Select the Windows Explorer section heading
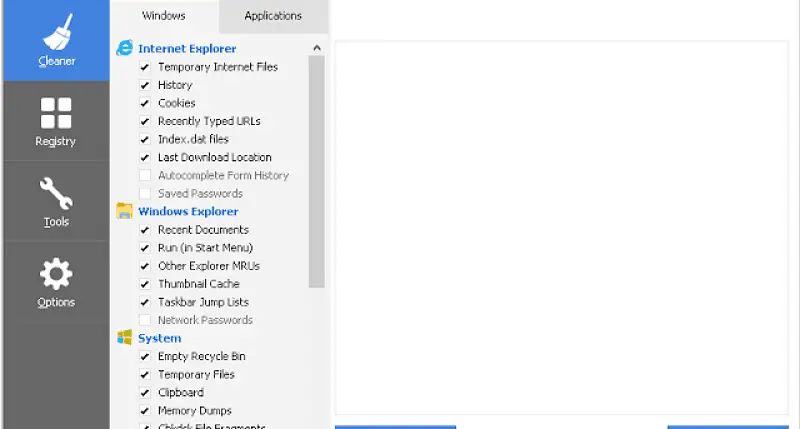This screenshot has height=429, width=800. [x=188, y=211]
